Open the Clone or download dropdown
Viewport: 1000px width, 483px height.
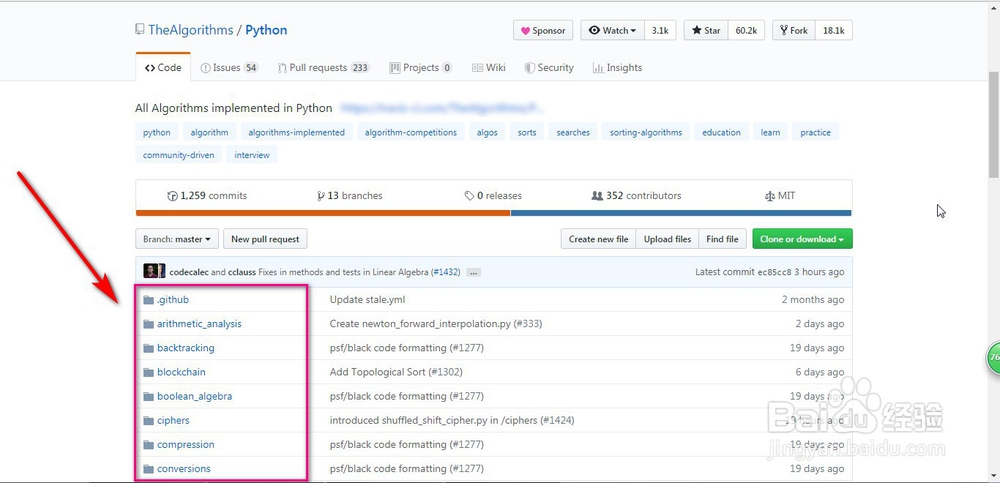pos(802,239)
